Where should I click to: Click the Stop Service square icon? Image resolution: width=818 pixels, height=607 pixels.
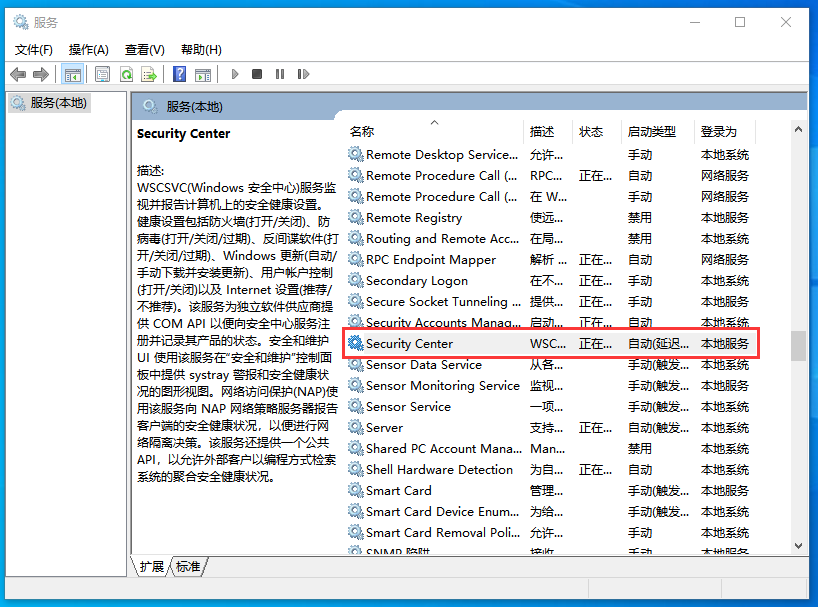point(257,74)
